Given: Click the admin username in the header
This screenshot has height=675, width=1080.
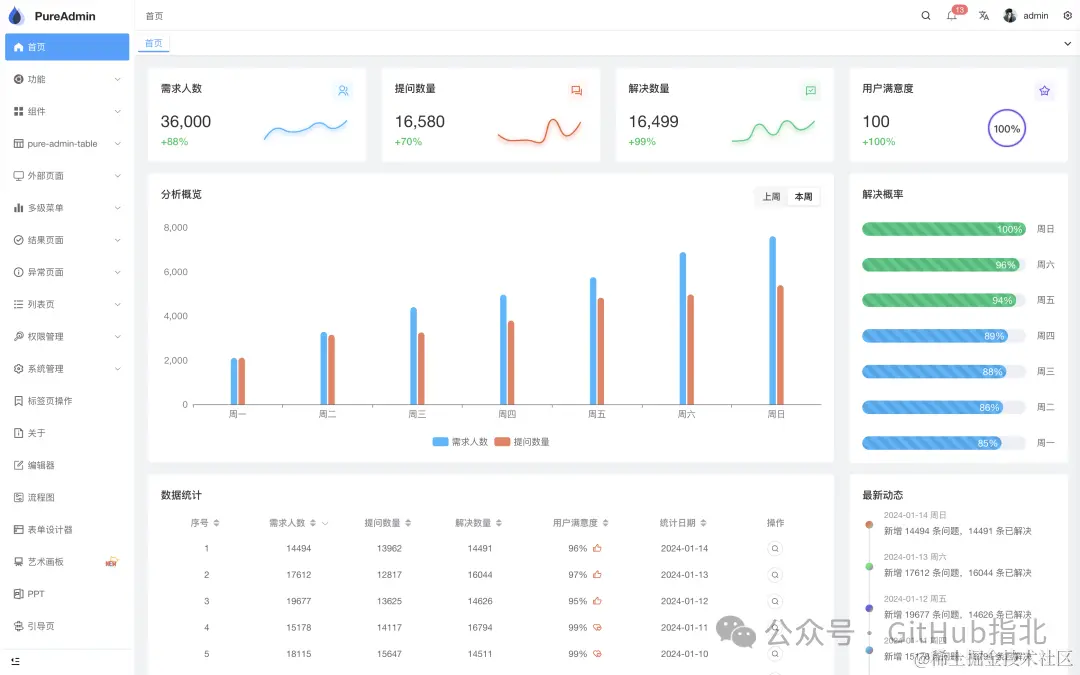Looking at the screenshot, I should [x=1035, y=16].
